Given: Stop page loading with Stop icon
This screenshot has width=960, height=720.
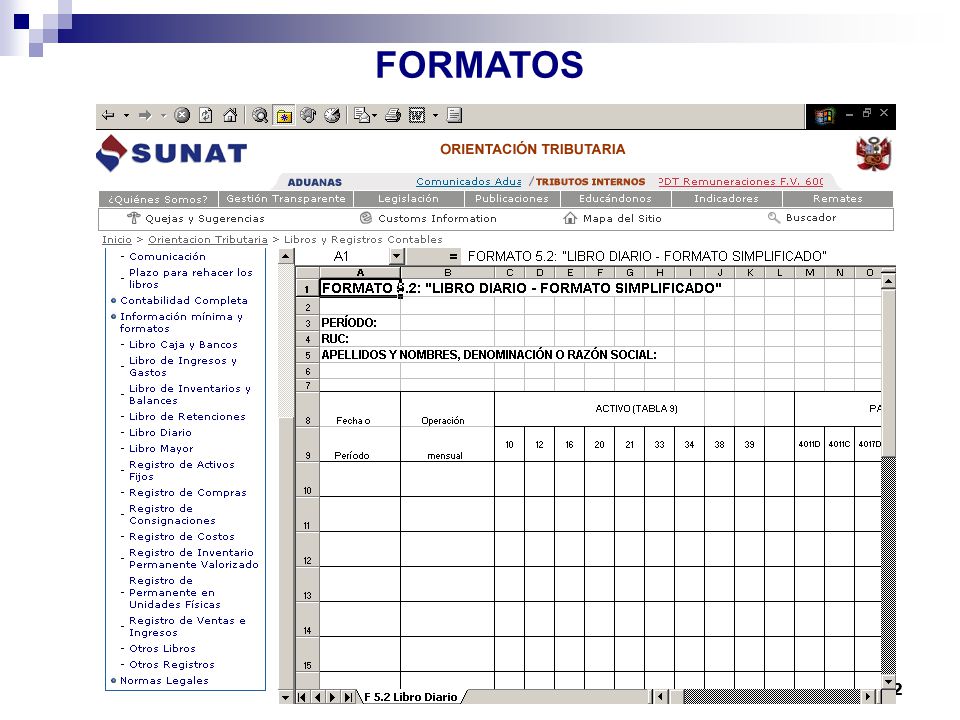Looking at the screenshot, I should 182,115.
